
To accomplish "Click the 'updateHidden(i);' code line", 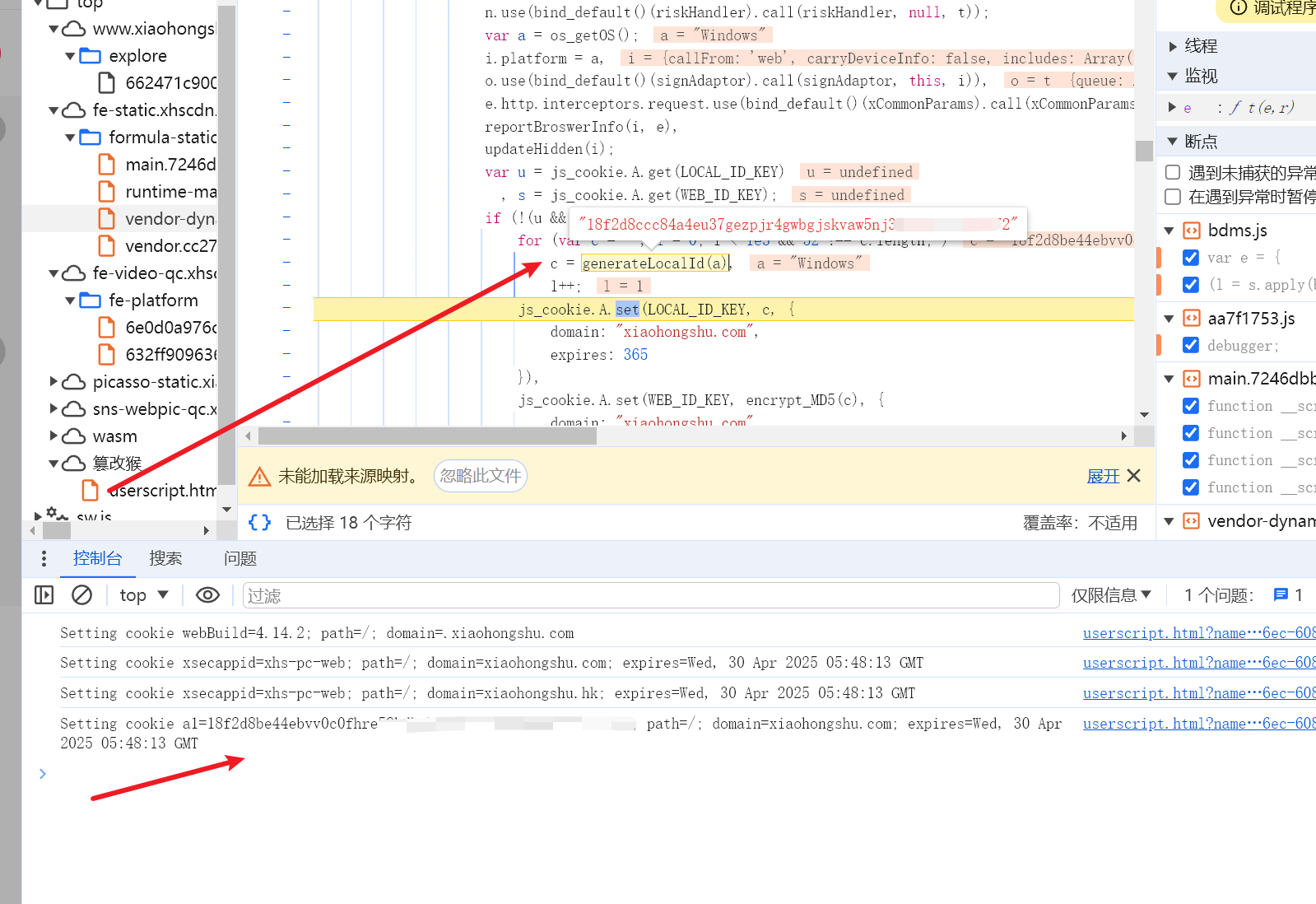I will point(549,149).
